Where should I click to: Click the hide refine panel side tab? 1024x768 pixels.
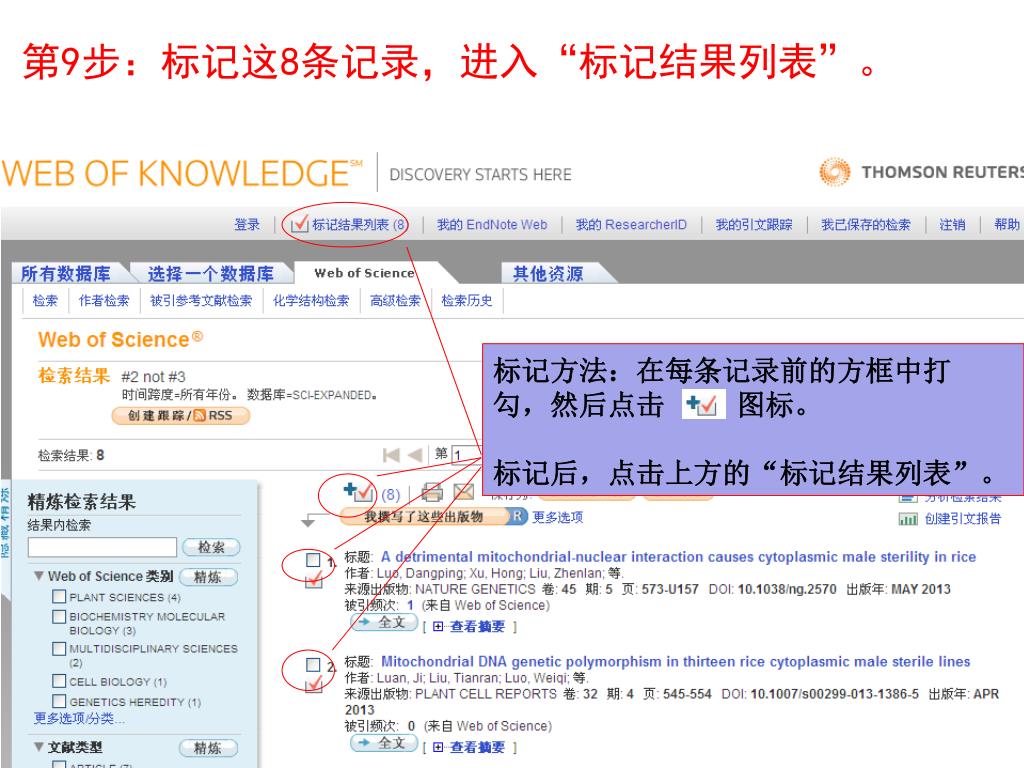coord(5,522)
